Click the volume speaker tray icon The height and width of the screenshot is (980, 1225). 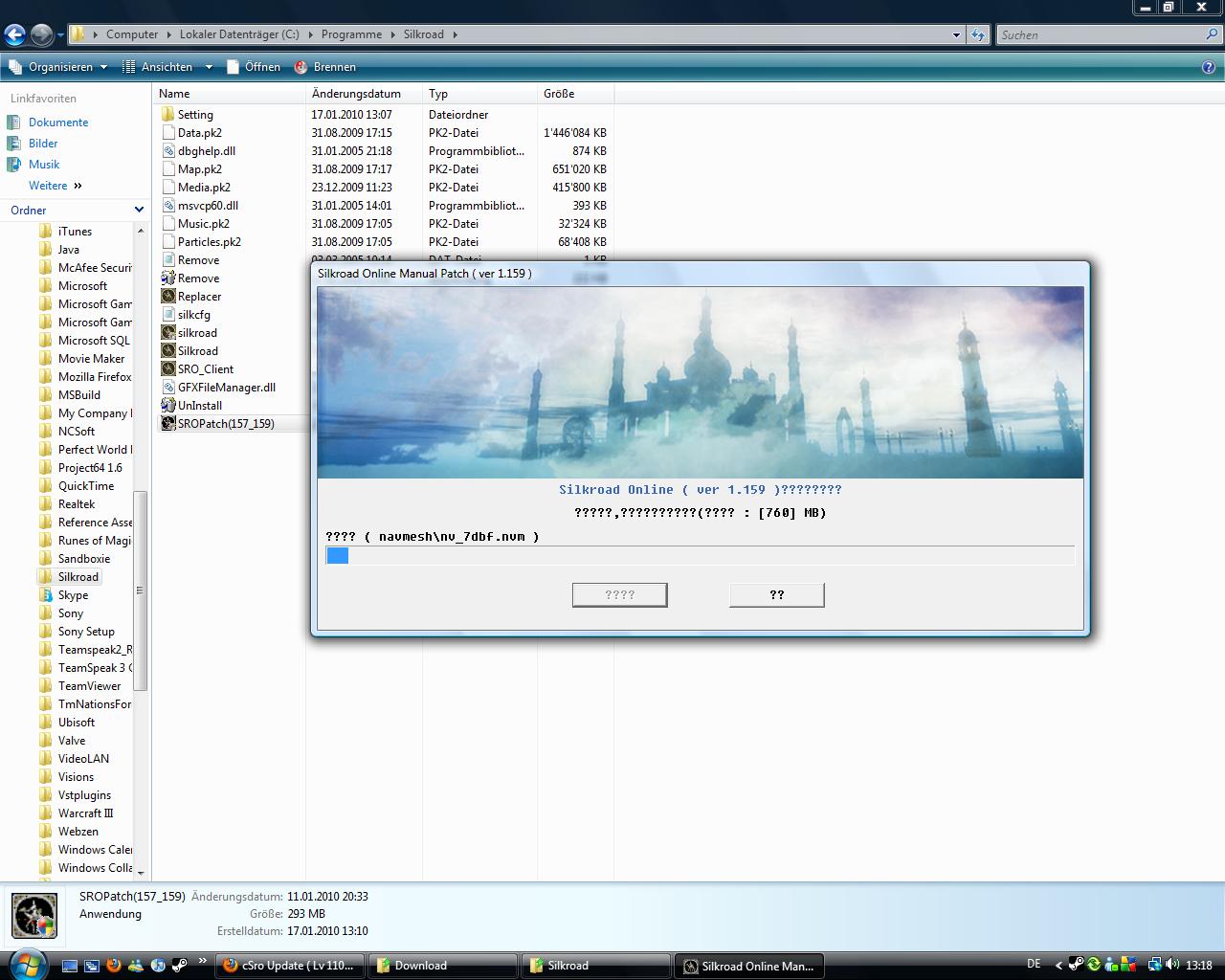pos(1174,966)
